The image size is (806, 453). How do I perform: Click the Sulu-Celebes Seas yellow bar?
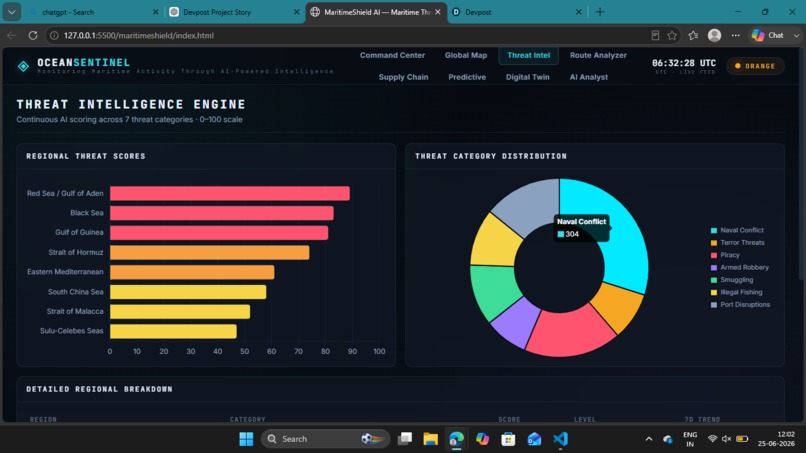[173, 331]
